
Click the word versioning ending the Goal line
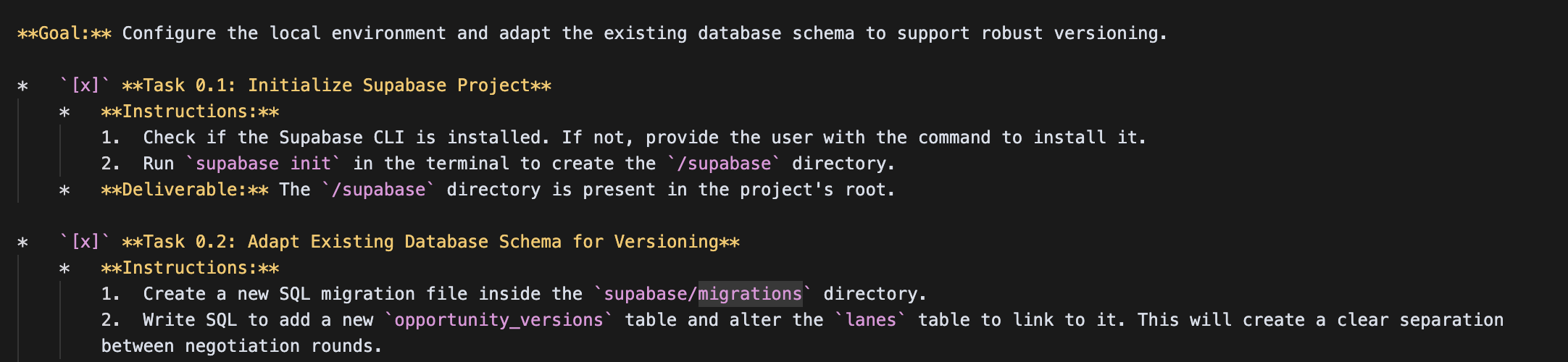tap(1110, 33)
